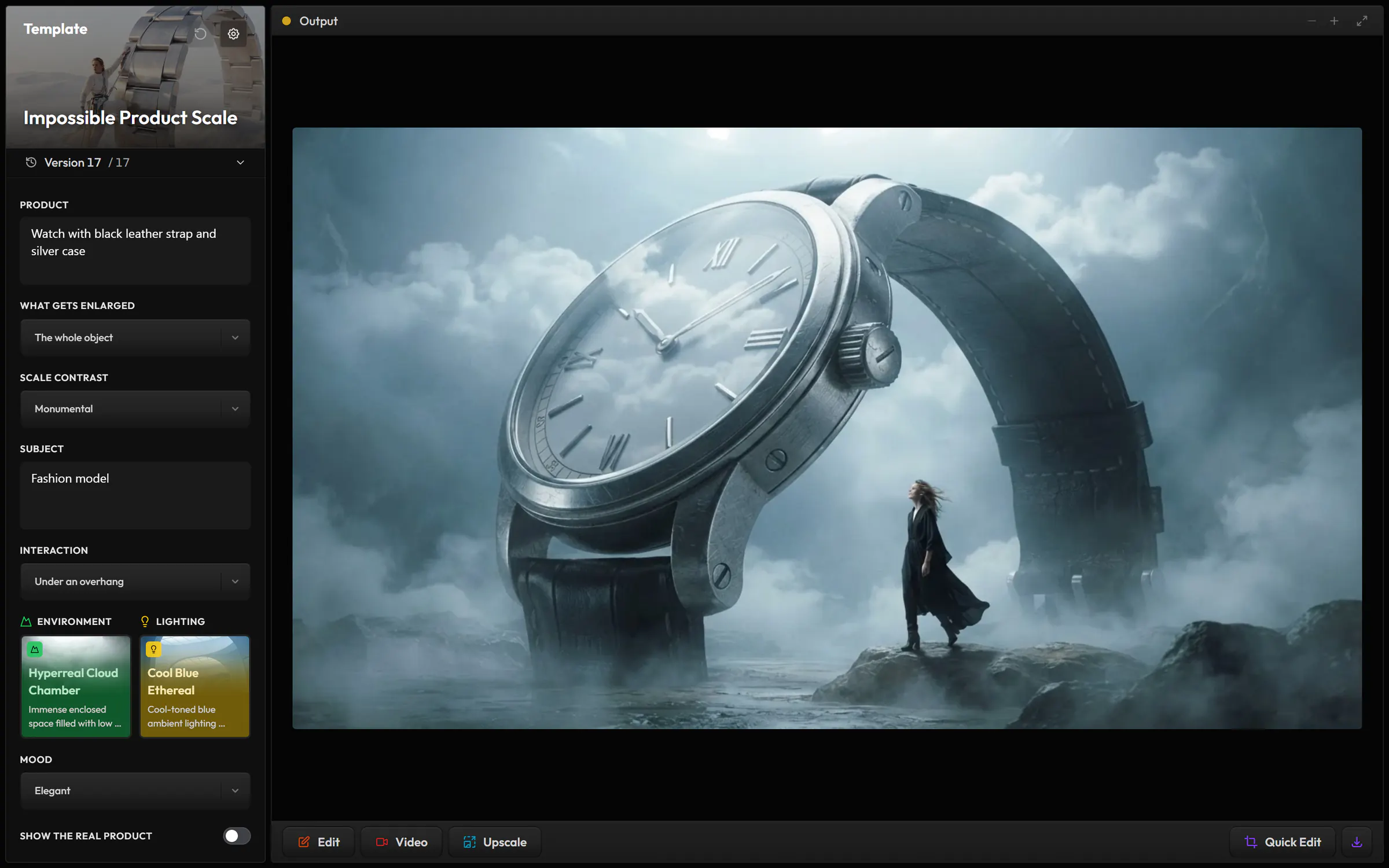Click the Impossible Product Scale title
Viewport: 1389px width, 868px height.
click(130, 117)
